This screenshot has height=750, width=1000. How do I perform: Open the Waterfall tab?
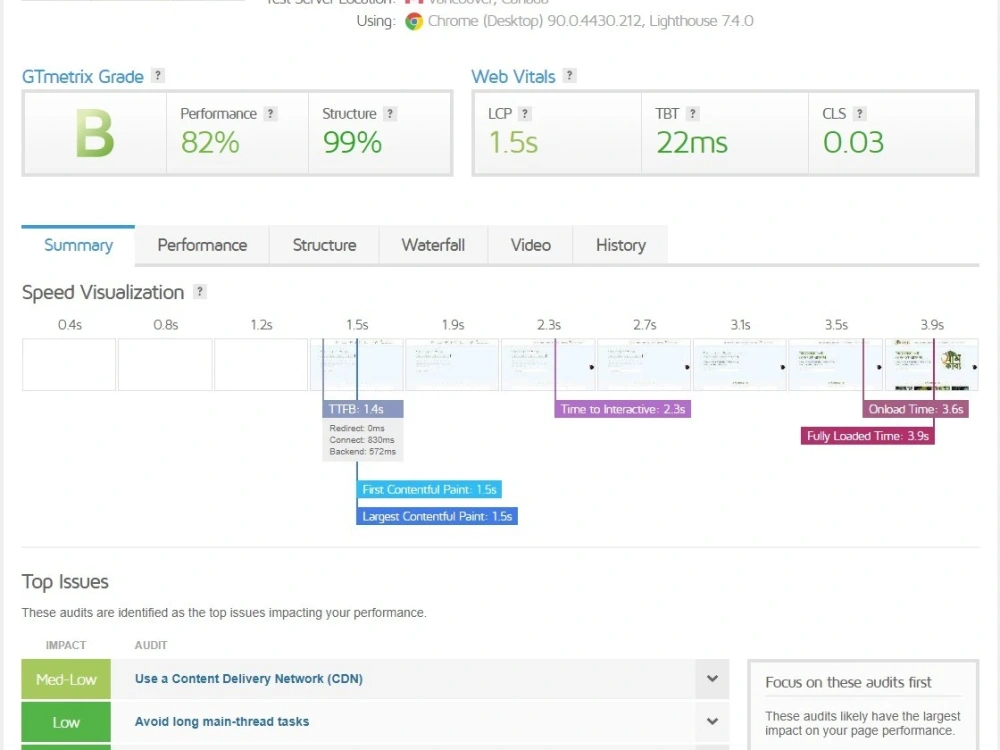pos(433,245)
